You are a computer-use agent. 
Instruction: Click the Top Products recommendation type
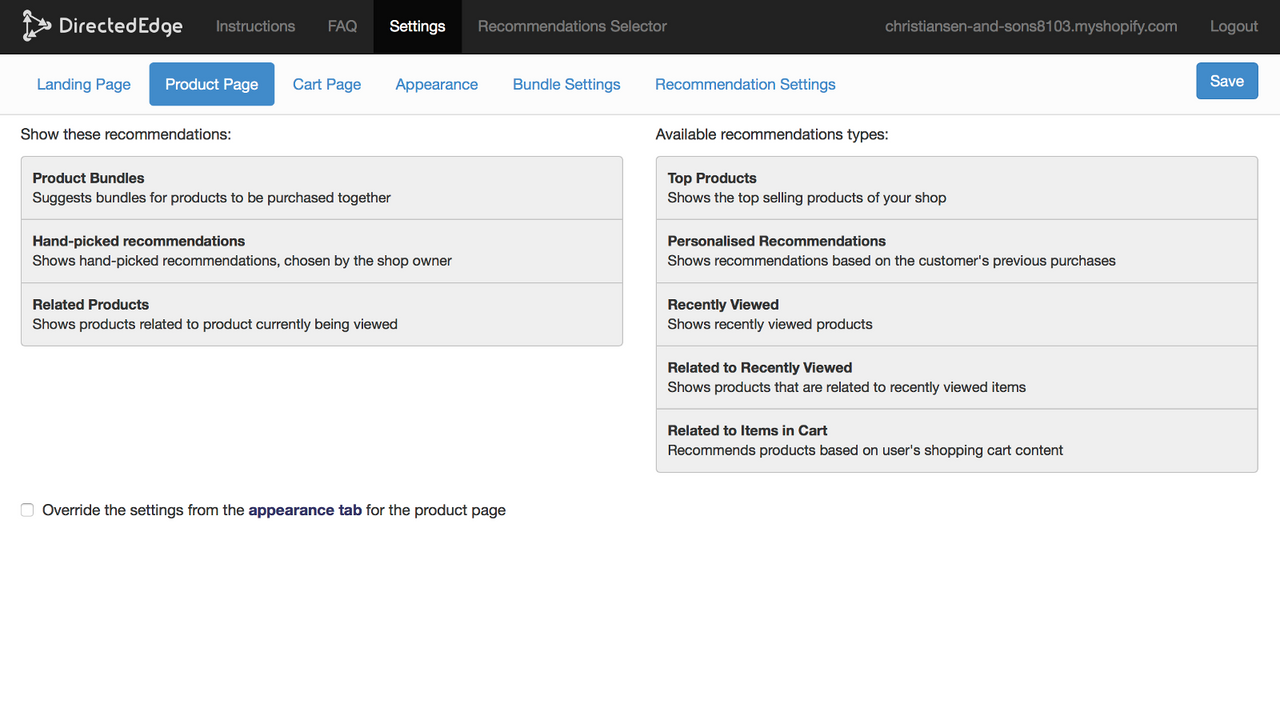956,188
